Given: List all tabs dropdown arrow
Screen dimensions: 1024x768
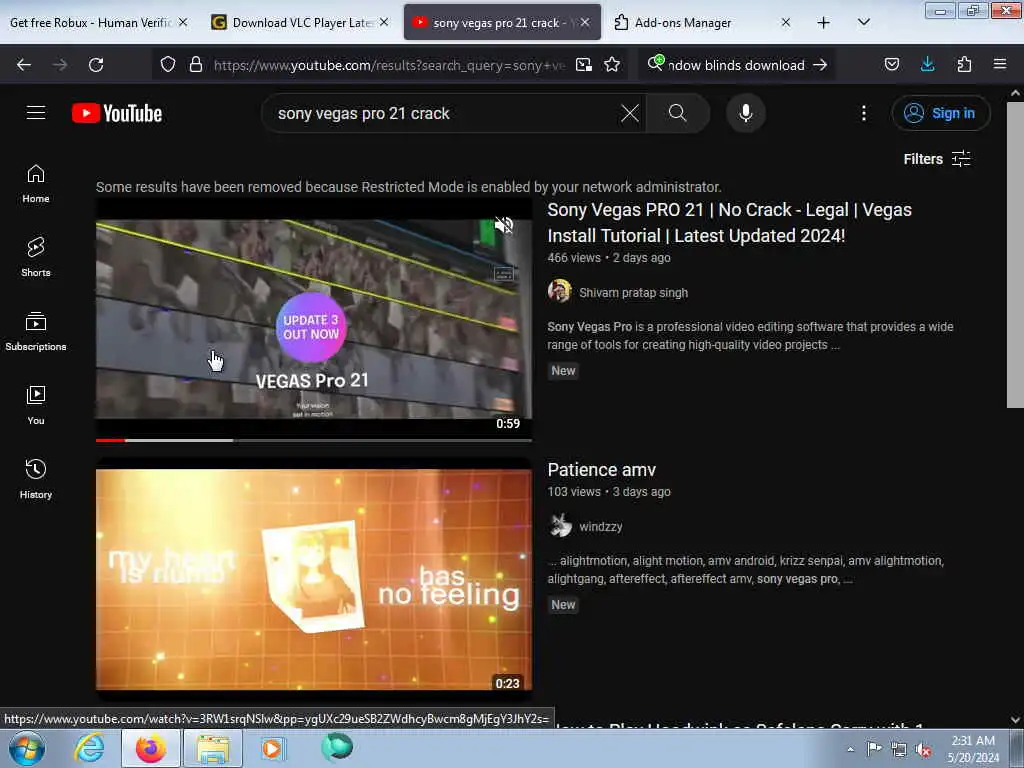Looking at the screenshot, I should [863, 22].
